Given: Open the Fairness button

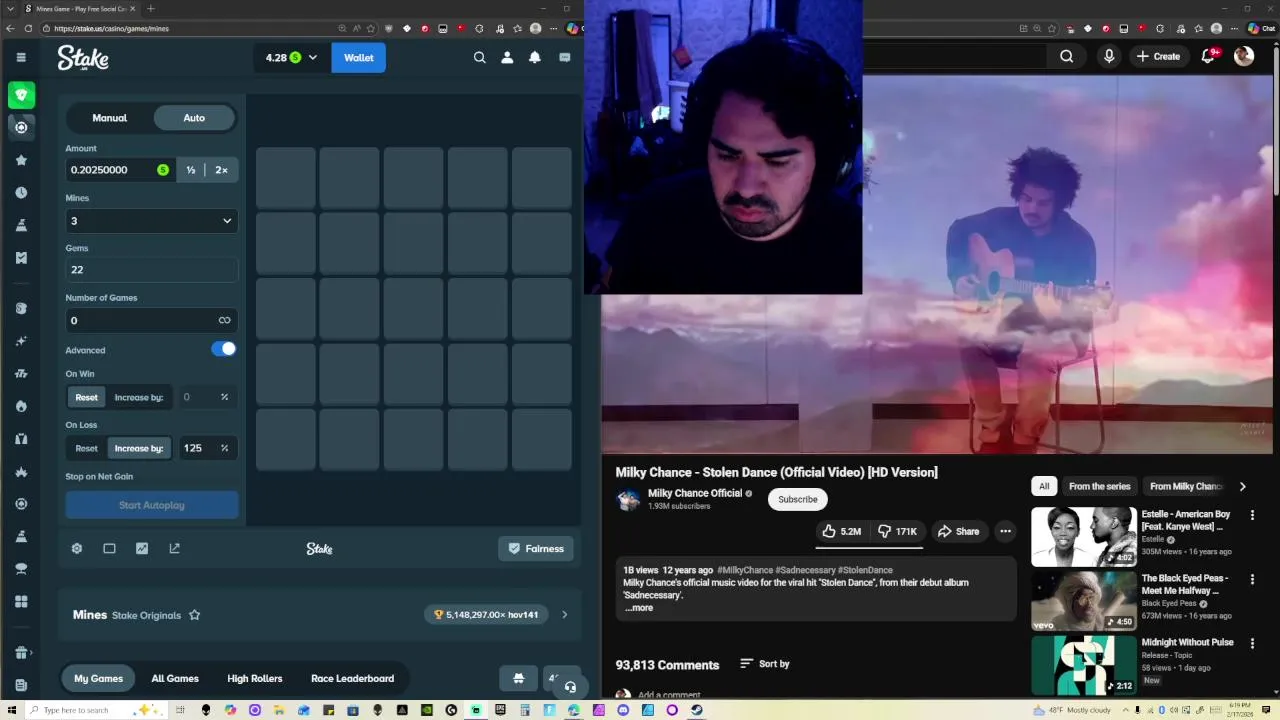Looking at the screenshot, I should 536,548.
